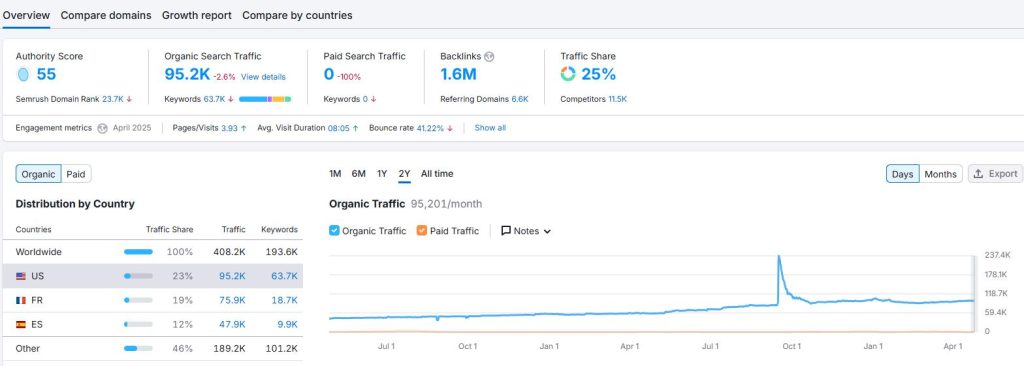The height and width of the screenshot is (366, 1024).
Task: Click the US flag icon
Action: (x=21, y=276)
